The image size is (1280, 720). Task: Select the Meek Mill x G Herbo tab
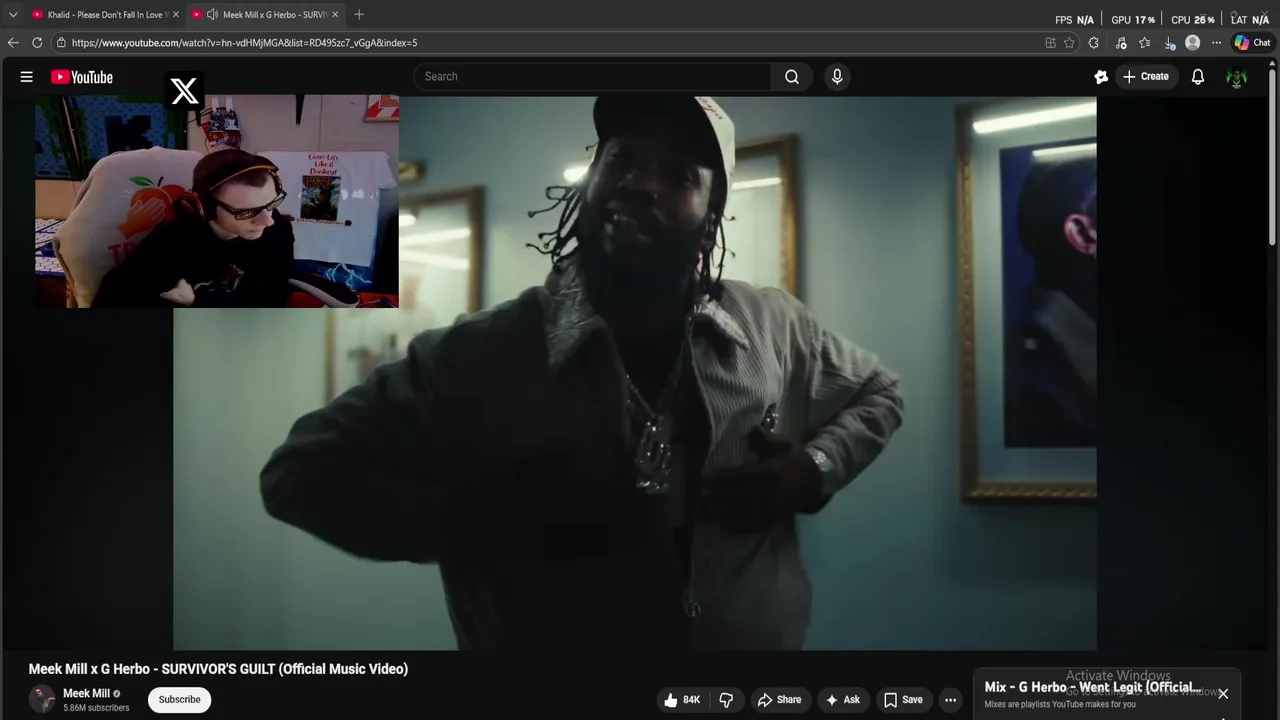click(265, 15)
